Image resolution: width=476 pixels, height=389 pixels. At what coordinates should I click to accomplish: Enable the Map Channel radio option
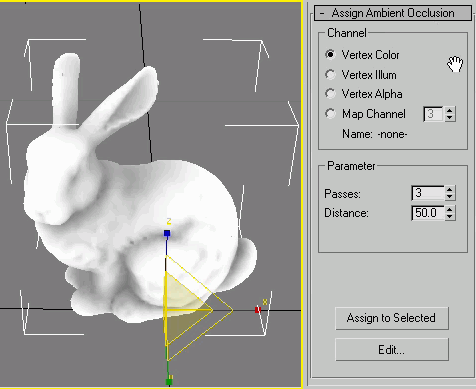(330, 114)
